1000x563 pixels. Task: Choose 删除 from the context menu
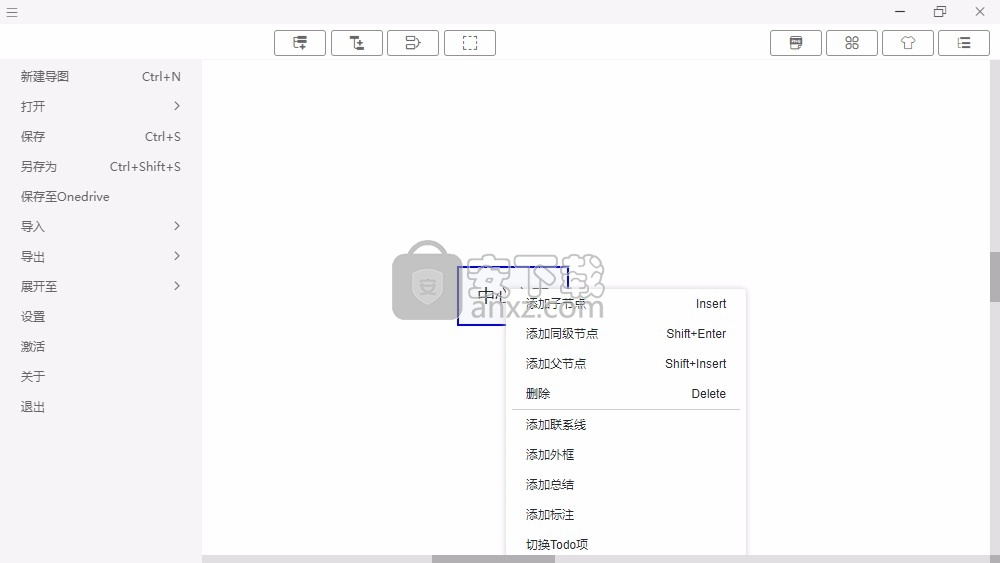coord(538,394)
